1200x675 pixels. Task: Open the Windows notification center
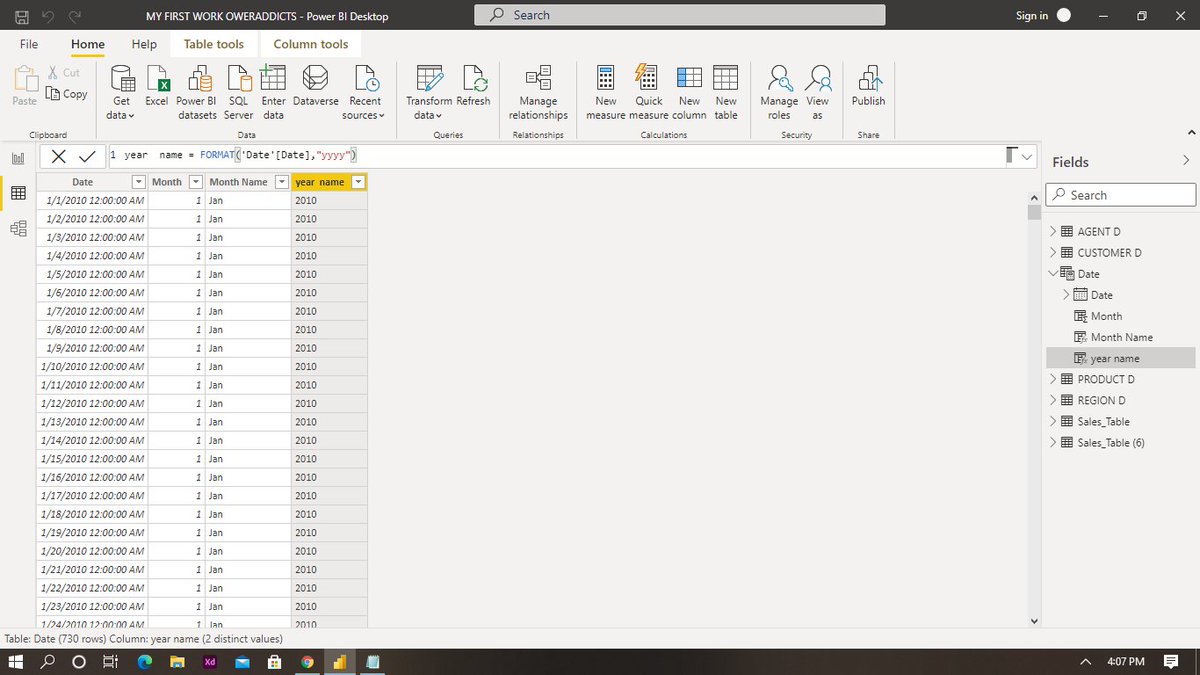click(x=1170, y=662)
